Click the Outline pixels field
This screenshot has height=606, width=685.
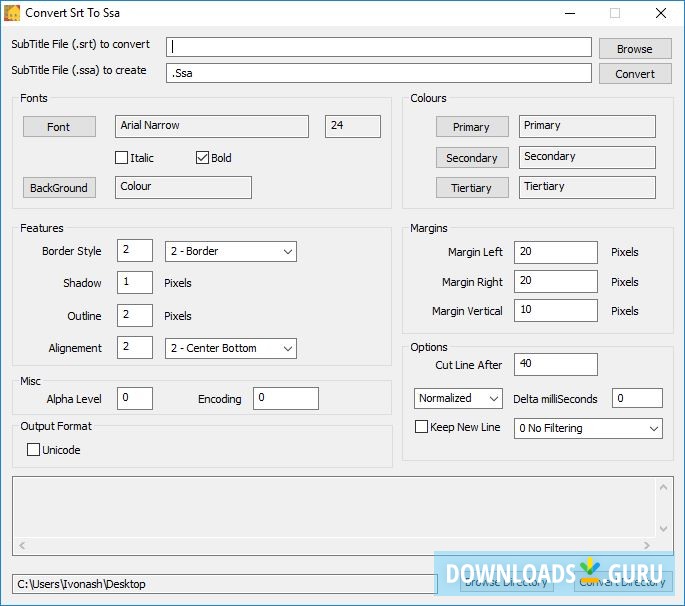135,315
